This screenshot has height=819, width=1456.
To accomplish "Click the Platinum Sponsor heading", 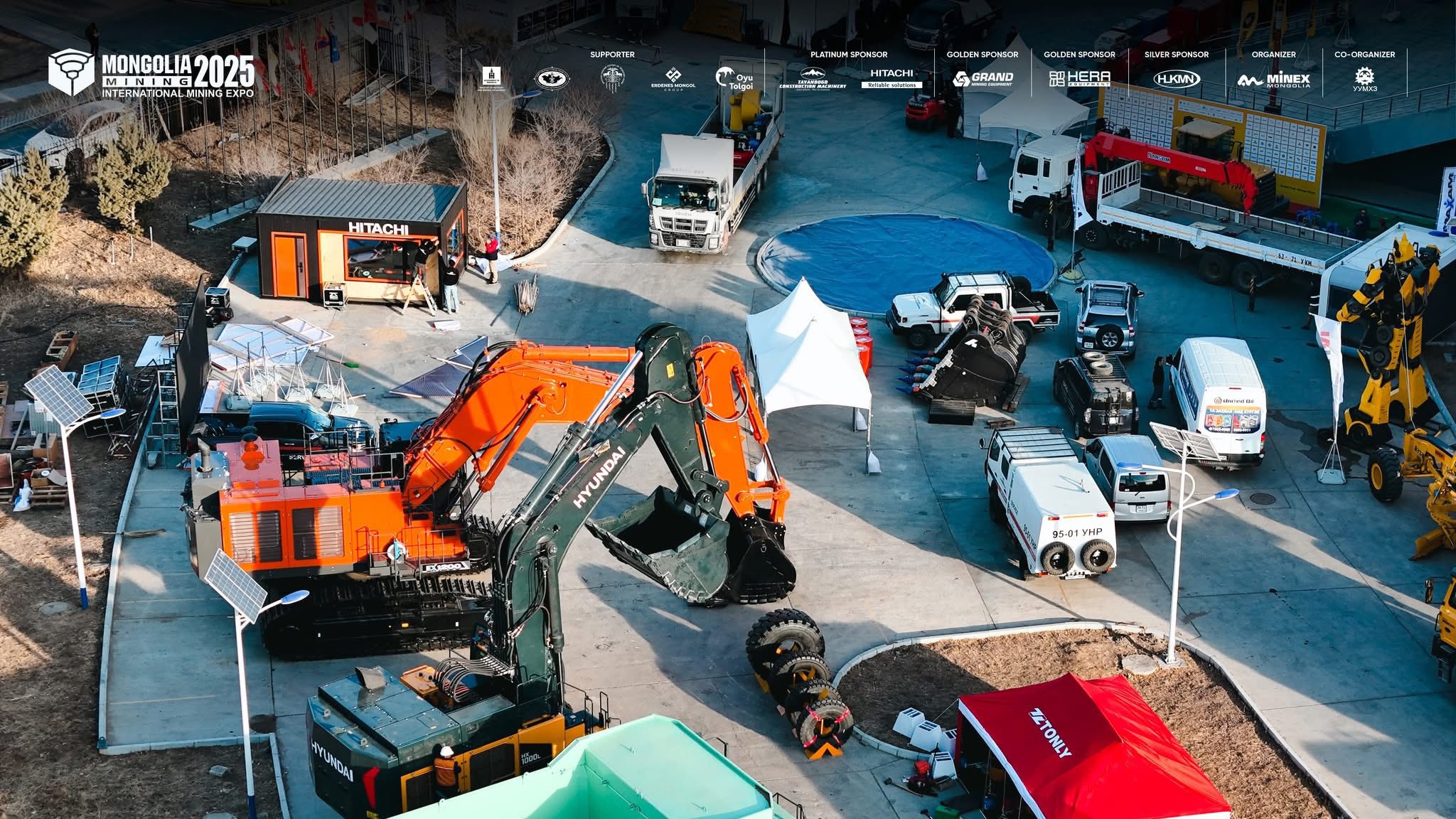I will [849, 55].
